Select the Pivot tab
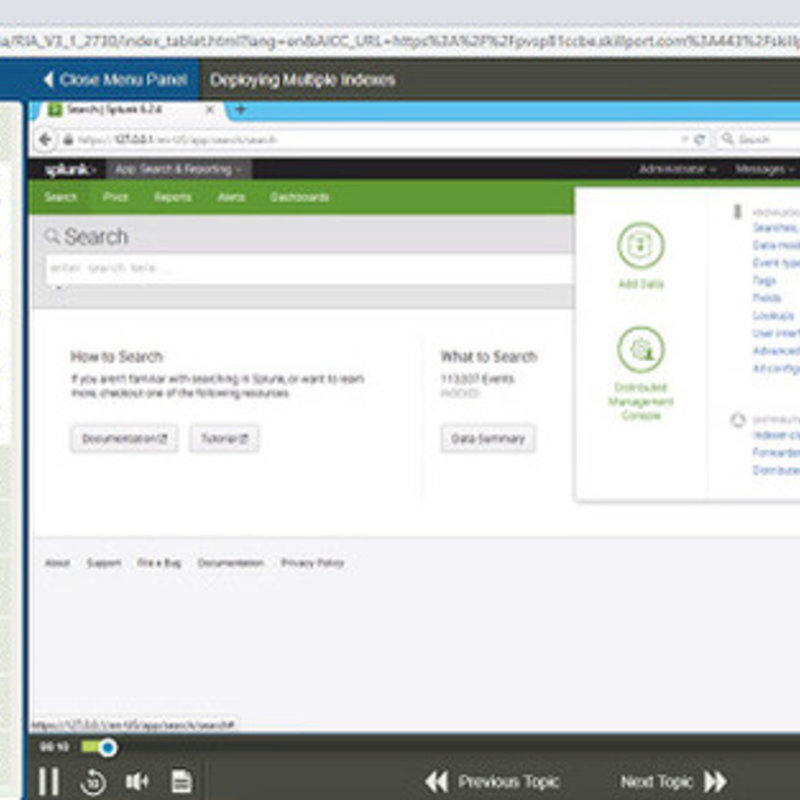Viewport: 800px width, 800px height. tap(115, 197)
